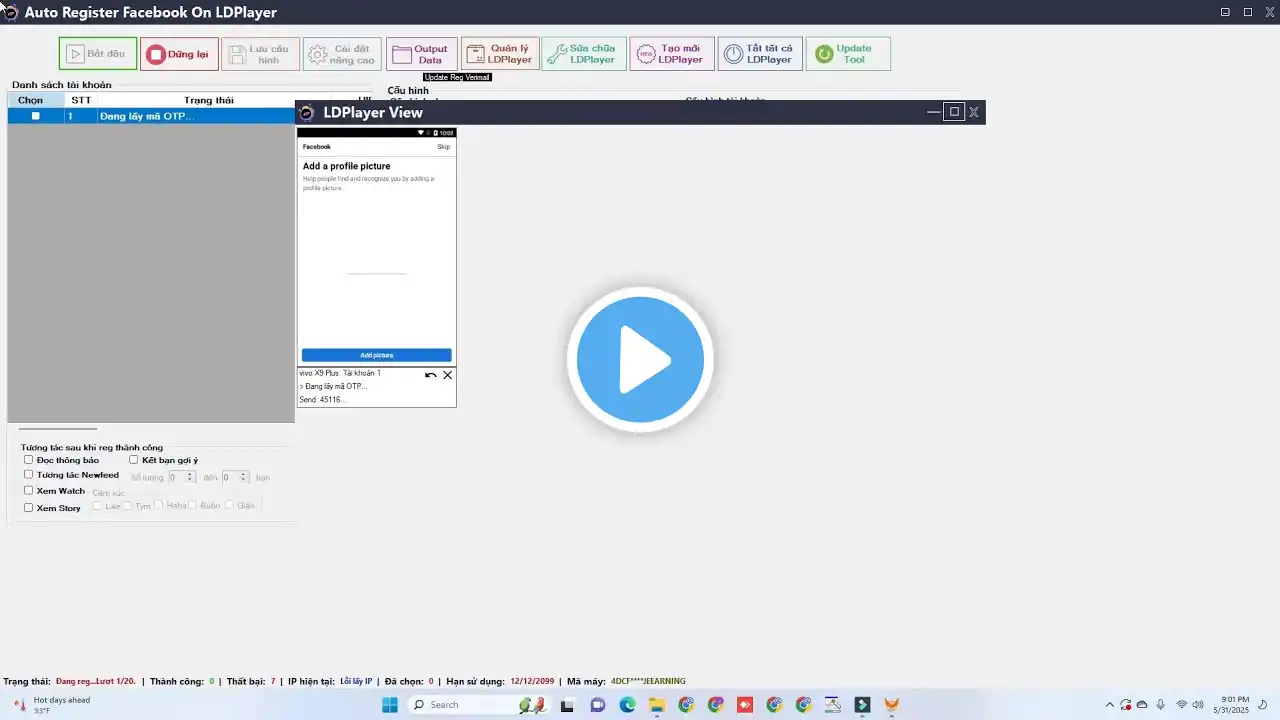
Task: Click the green refresh icon in Update Tool
Action: coord(824,54)
